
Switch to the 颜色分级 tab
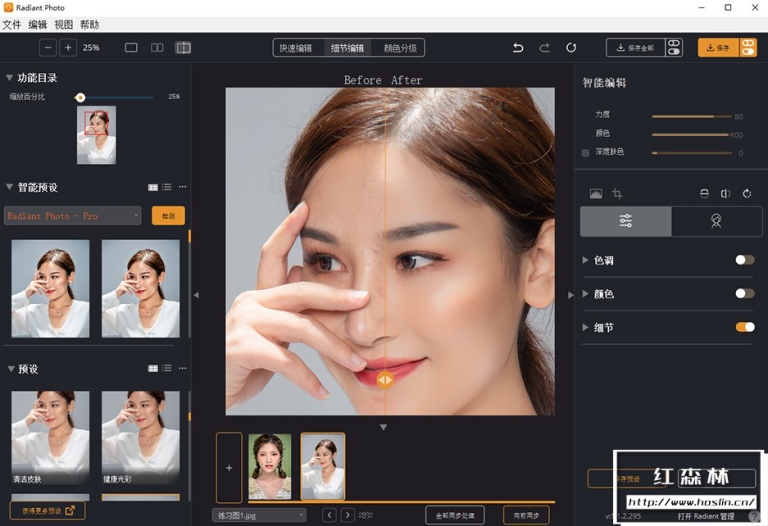point(400,48)
